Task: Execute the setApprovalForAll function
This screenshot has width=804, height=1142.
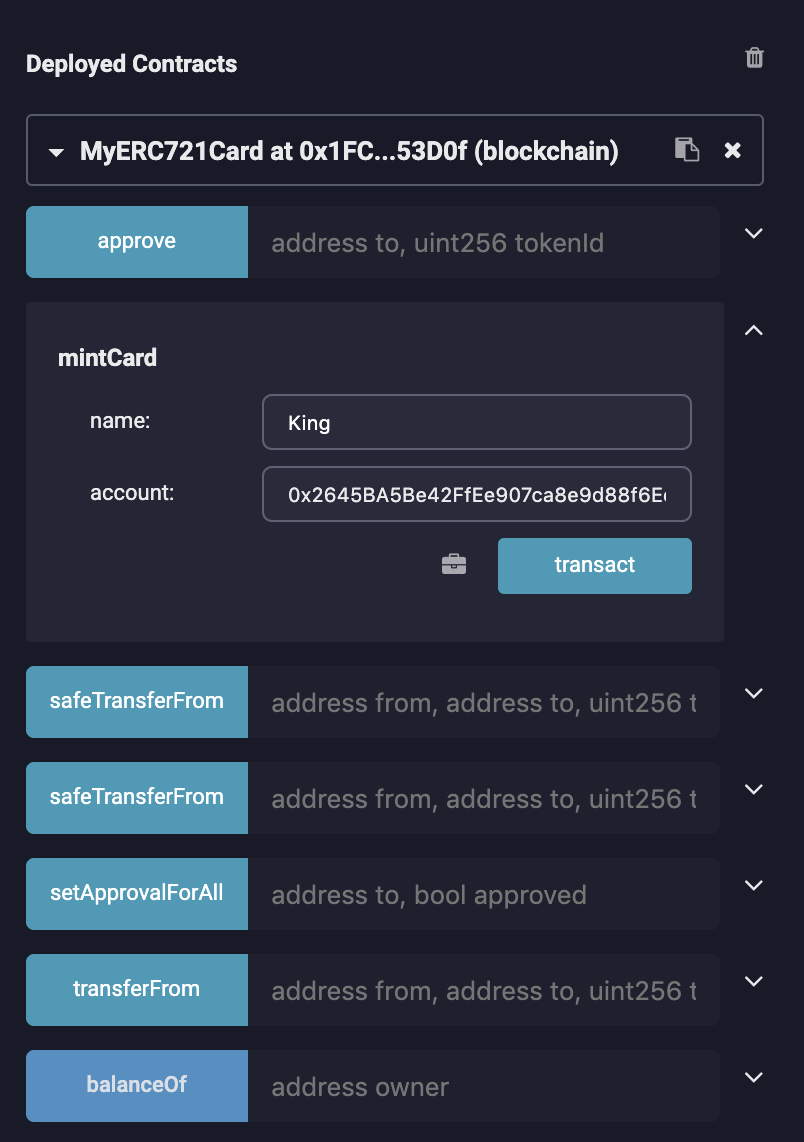Action: pyautogui.click(x=137, y=894)
